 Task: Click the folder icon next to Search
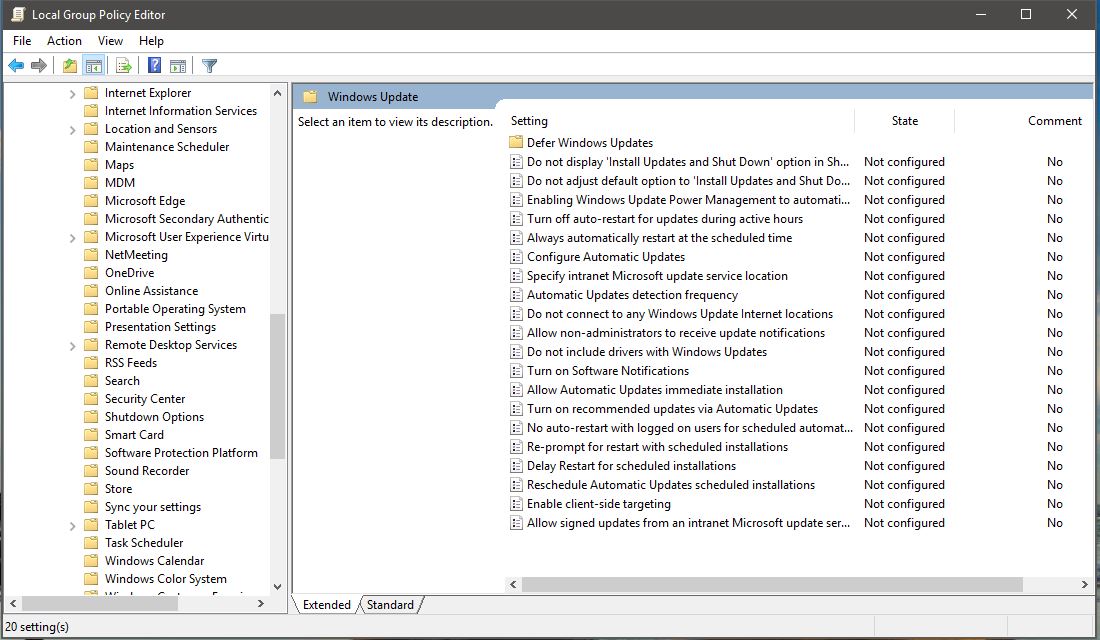click(90, 380)
